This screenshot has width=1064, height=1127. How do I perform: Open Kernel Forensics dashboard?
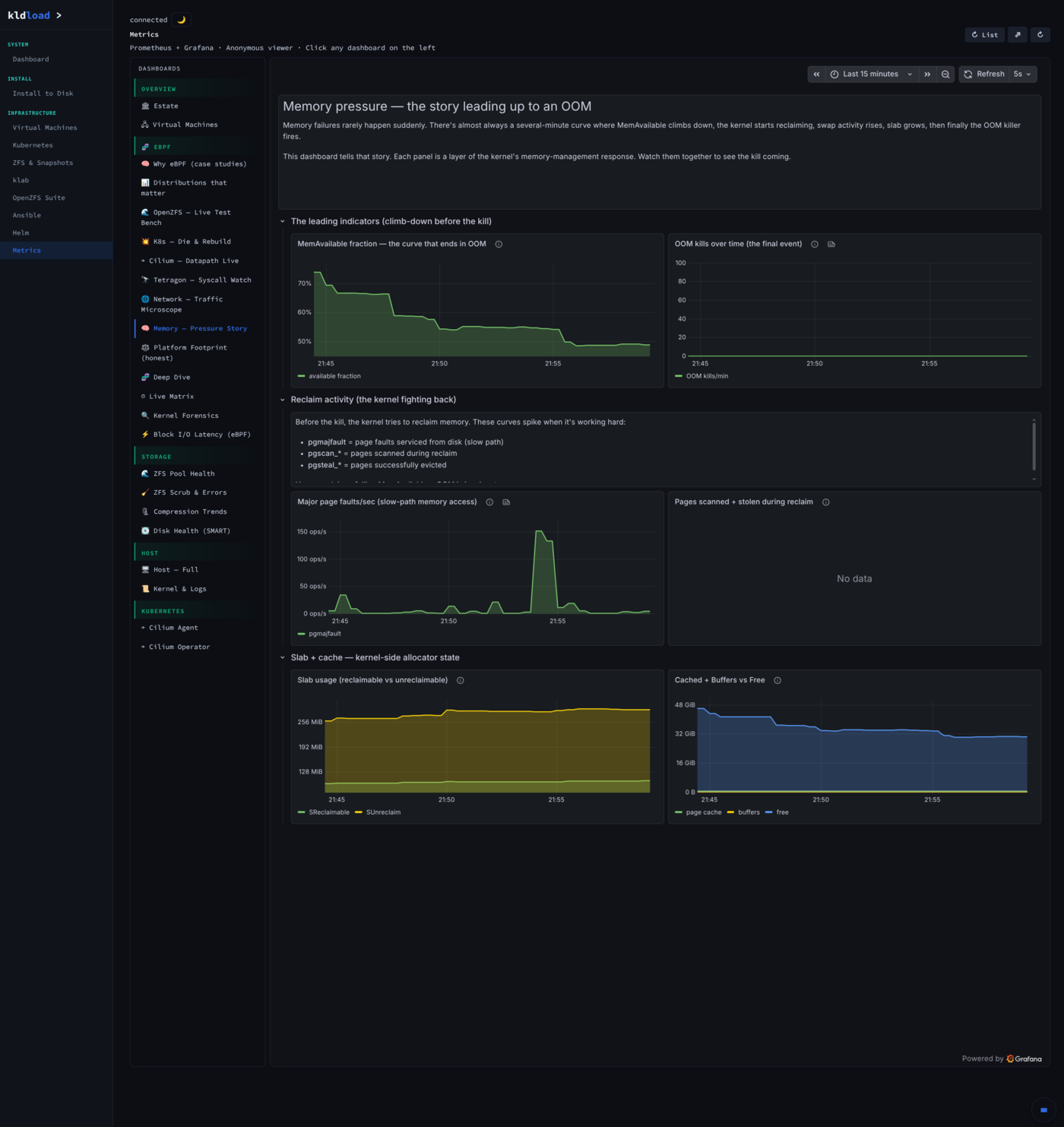point(197,416)
